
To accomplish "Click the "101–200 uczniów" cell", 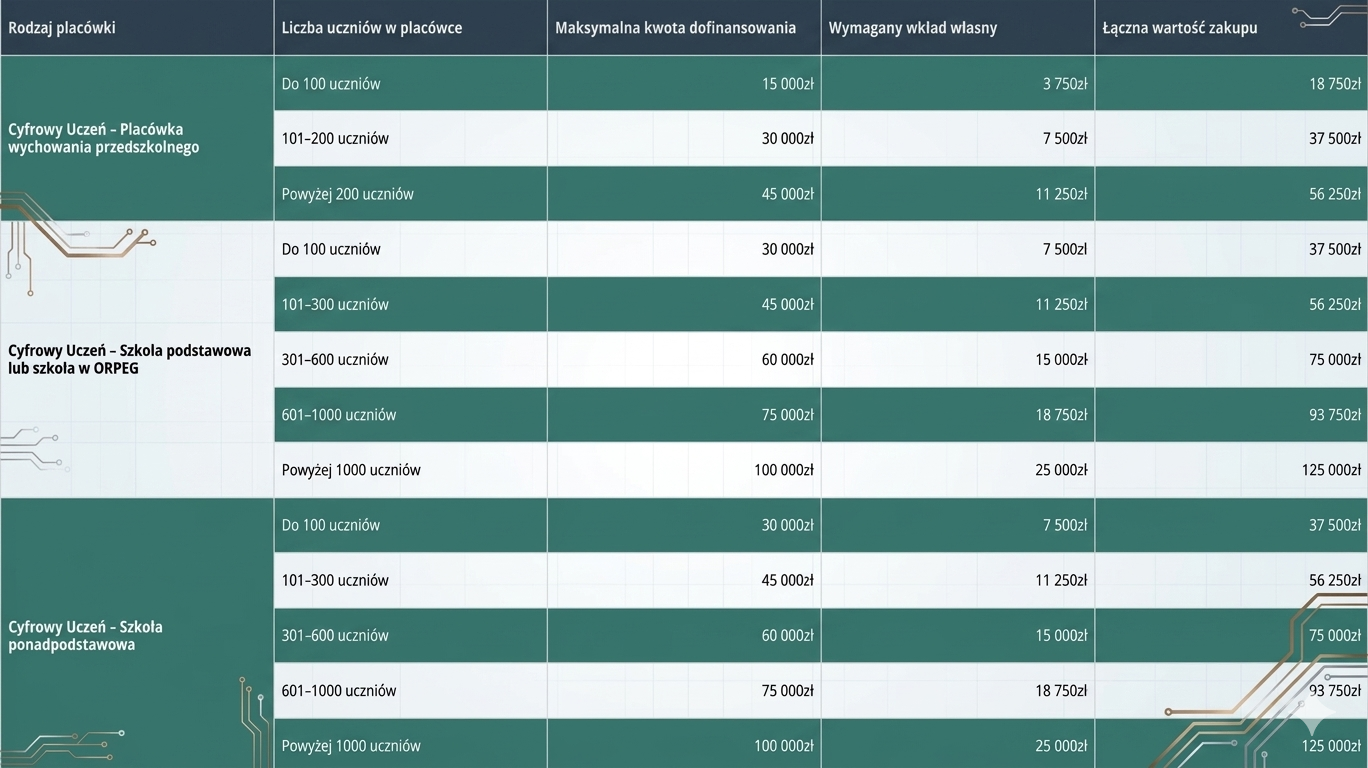I will (x=335, y=138).
